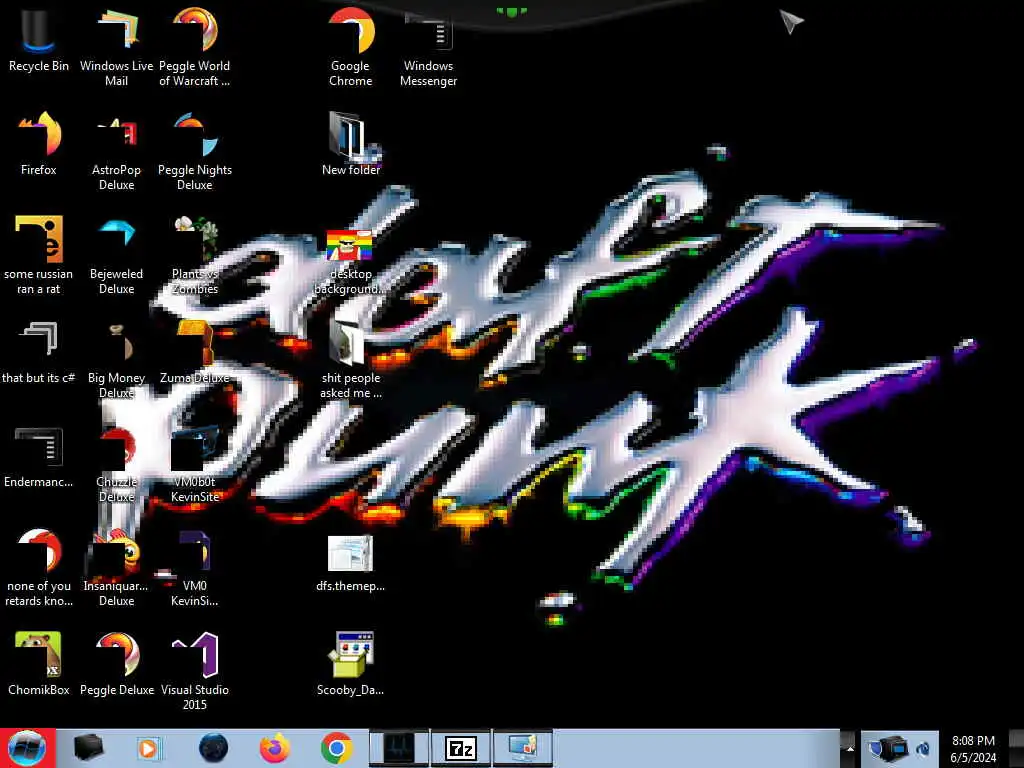
Task: Launch Firefox from the taskbar
Action: tap(274, 748)
